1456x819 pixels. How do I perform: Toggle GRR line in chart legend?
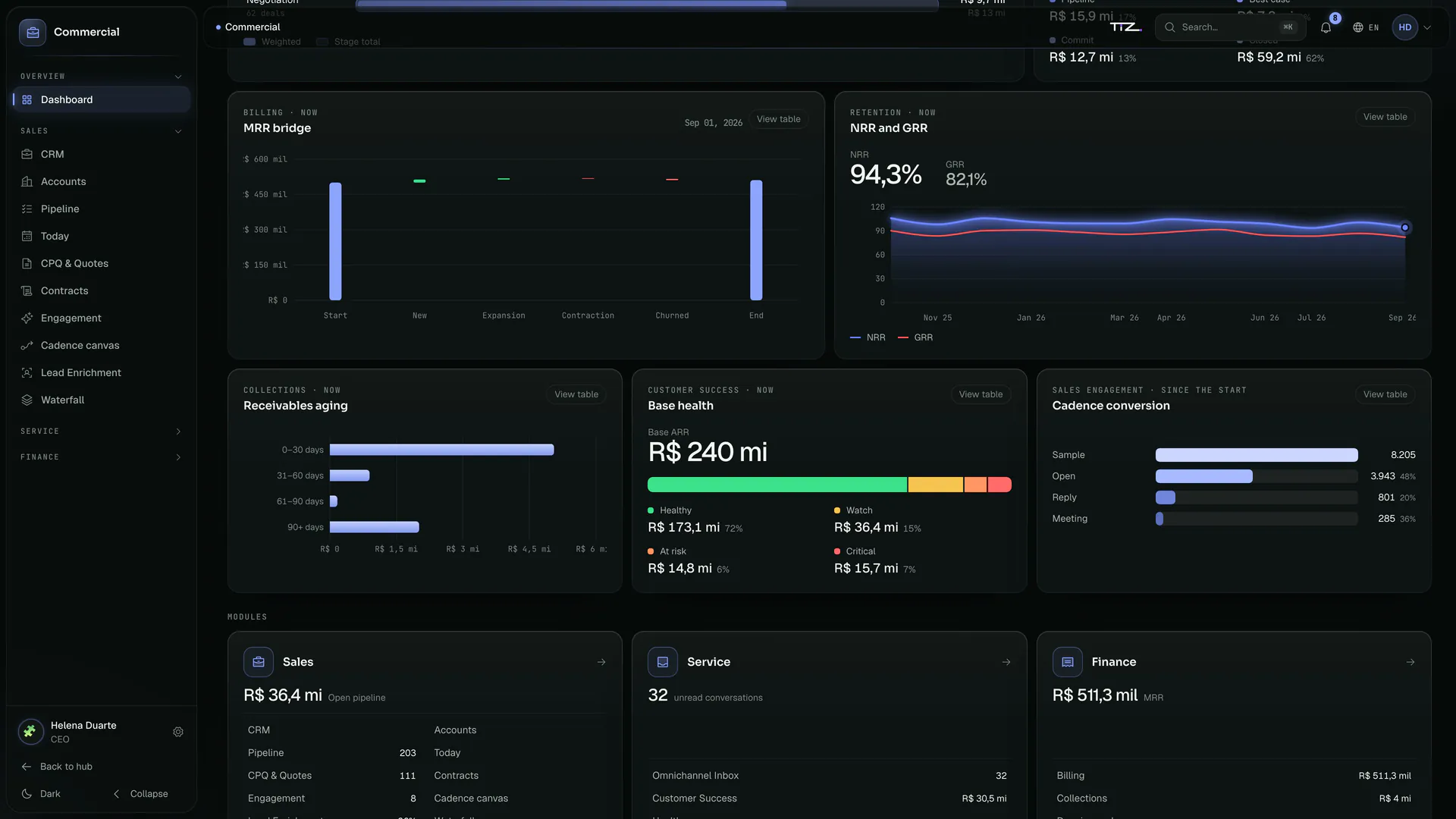(915, 337)
